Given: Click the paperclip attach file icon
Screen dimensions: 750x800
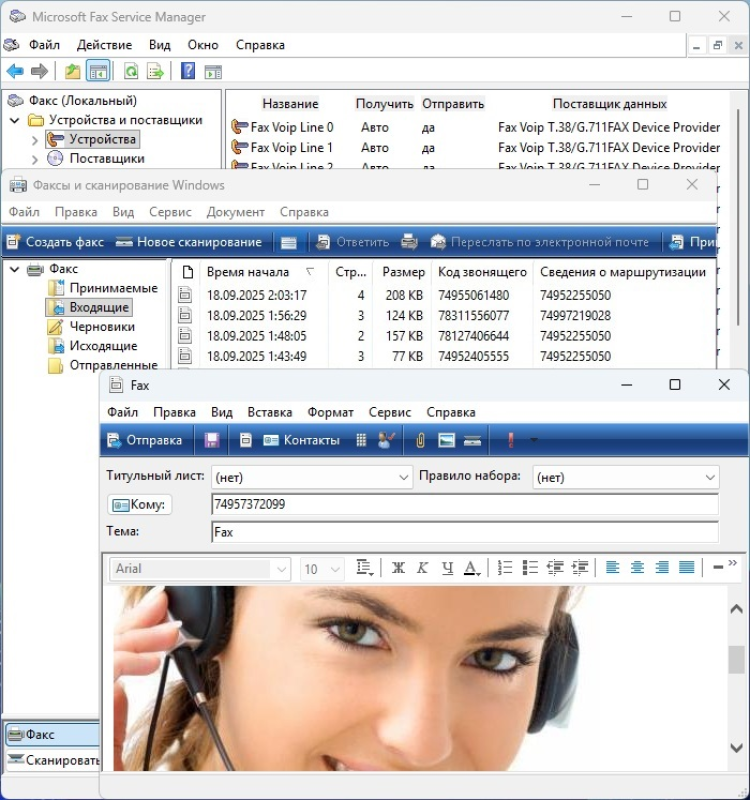Looking at the screenshot, I should (421, 440).
